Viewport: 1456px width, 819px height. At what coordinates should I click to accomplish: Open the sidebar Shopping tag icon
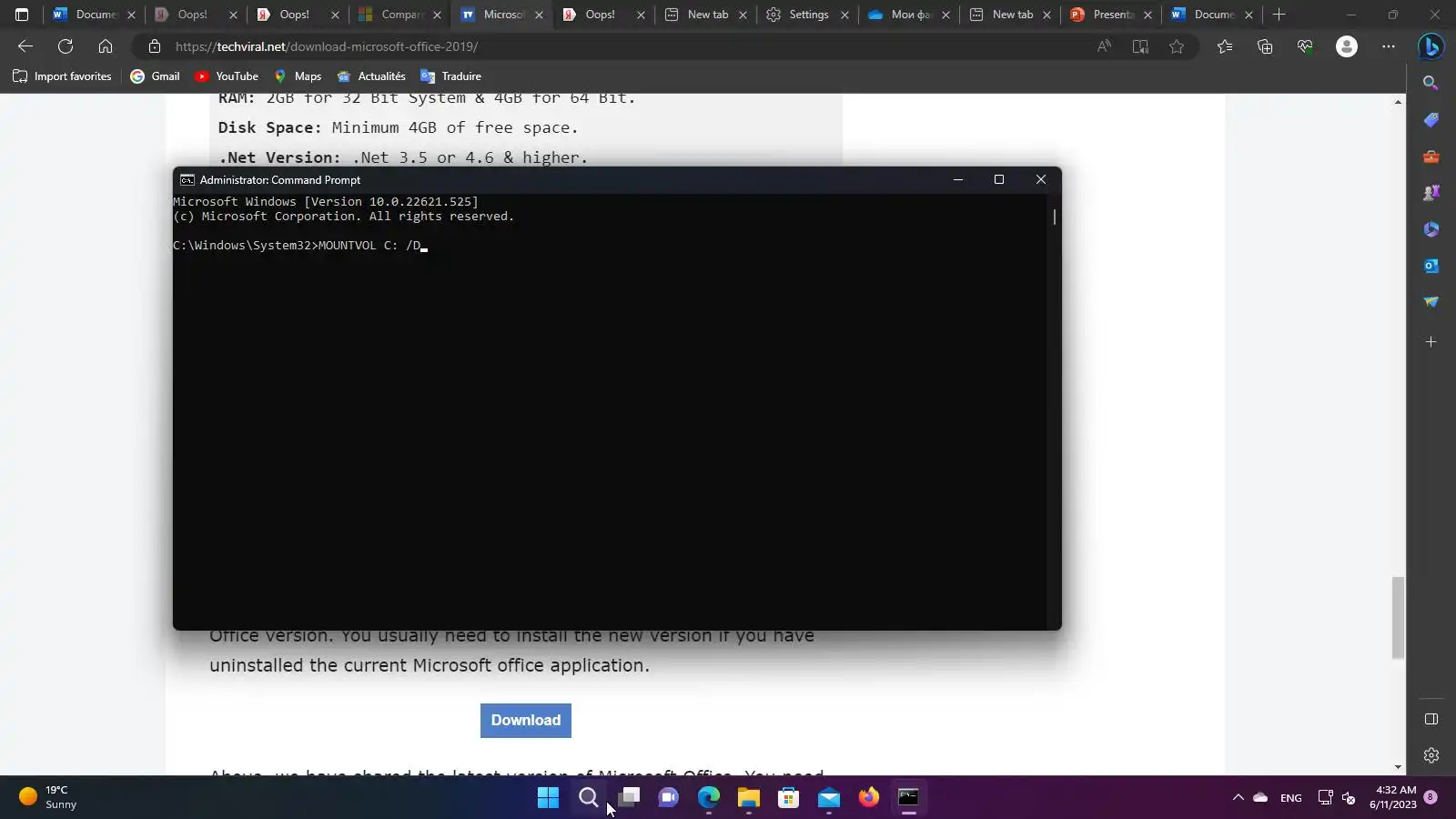(x=1431, y=120)
